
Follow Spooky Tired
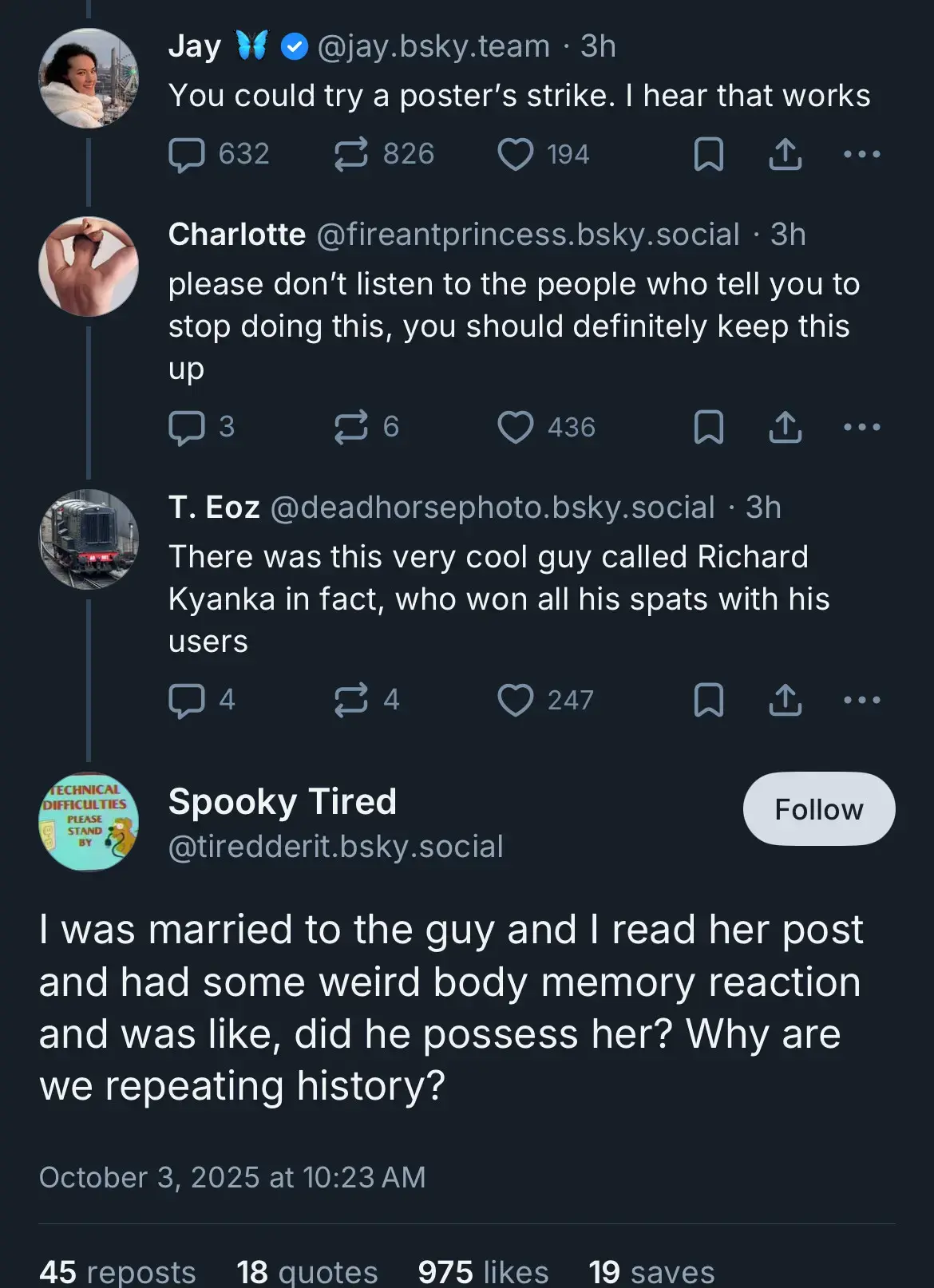click(x=818, y=809)
